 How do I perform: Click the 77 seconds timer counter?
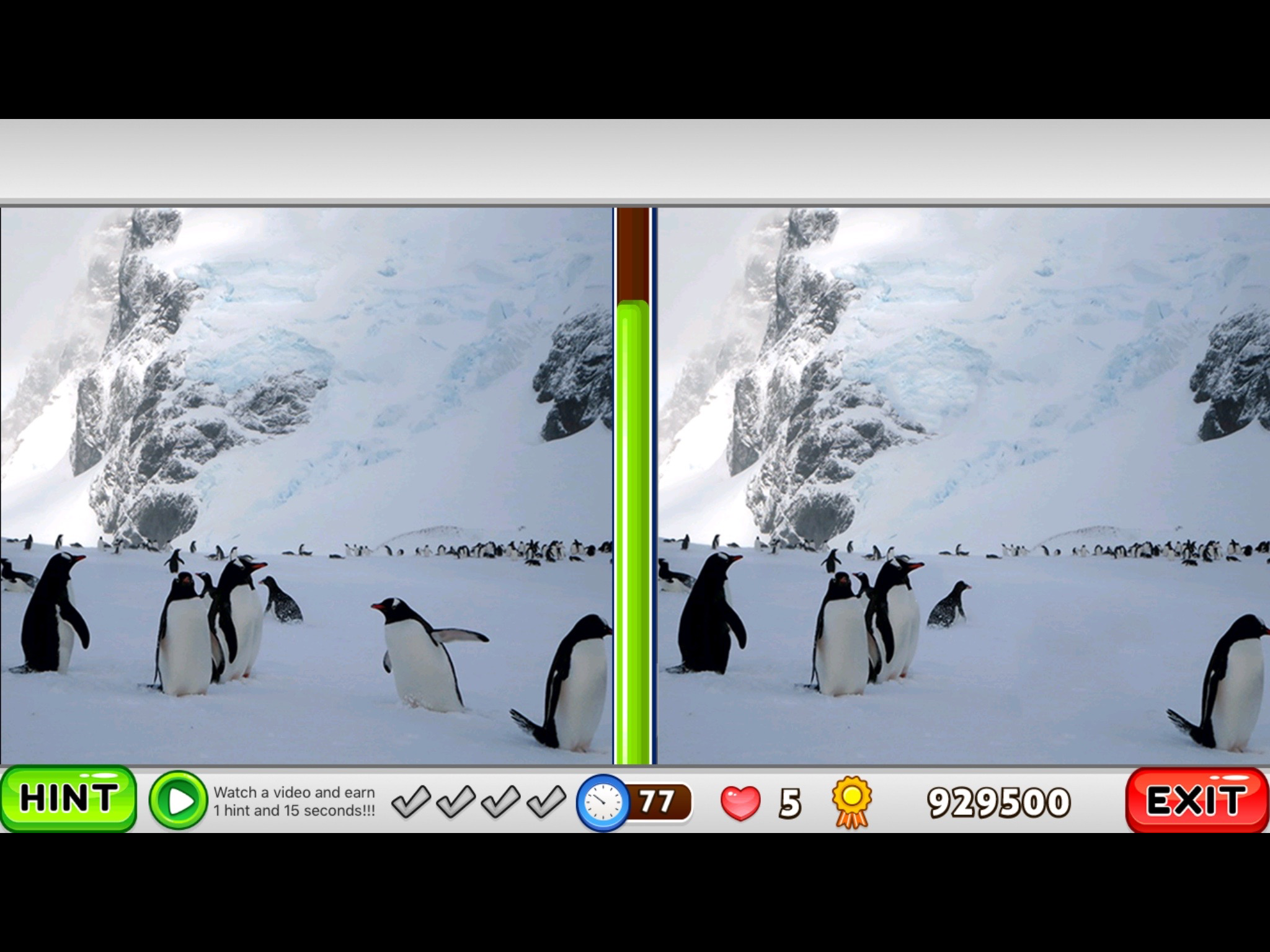(x=657, y=801)
